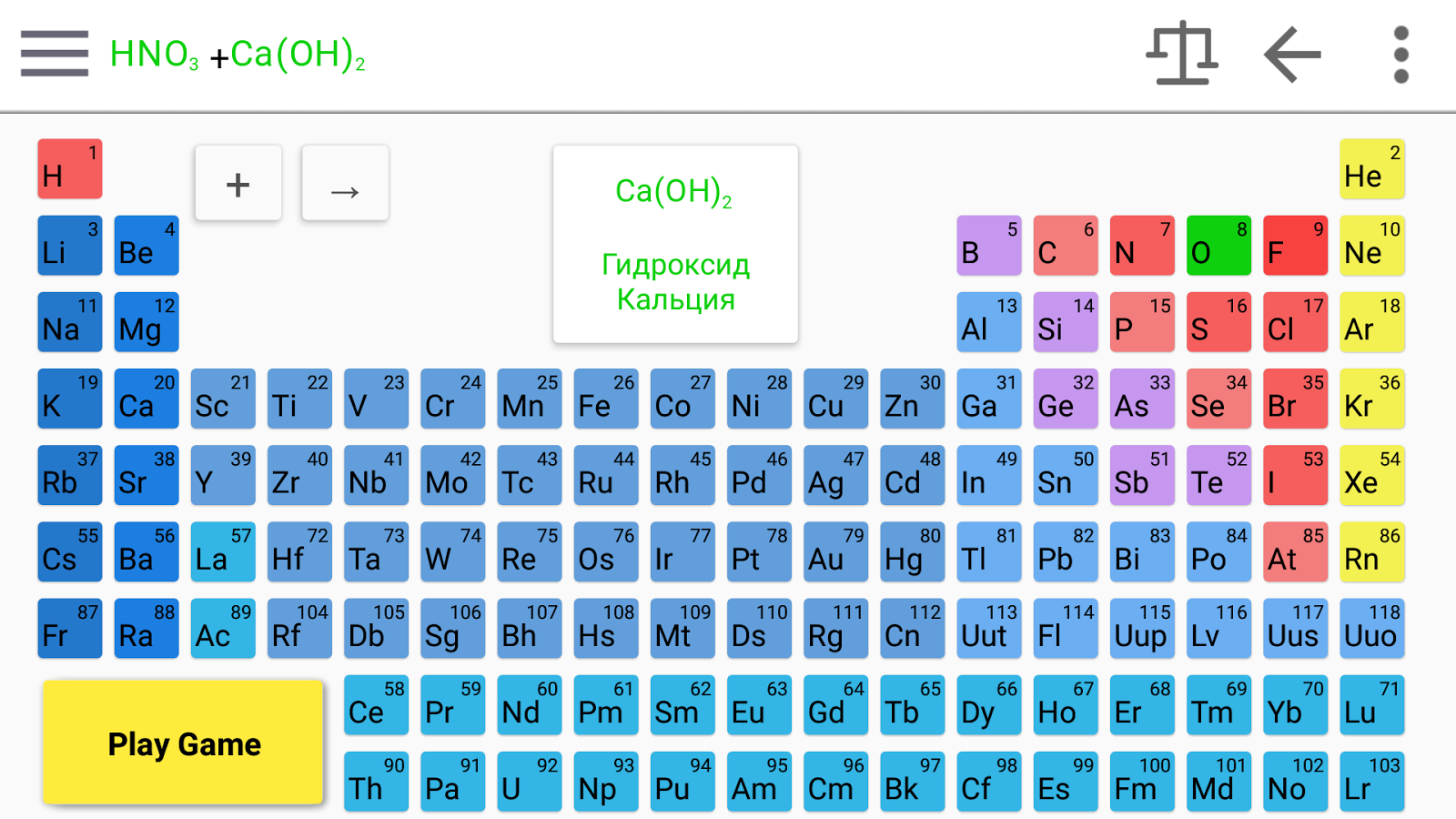Select the Lanthanum (La) tile
This screenshot has width=1456, height=819.
223,551
